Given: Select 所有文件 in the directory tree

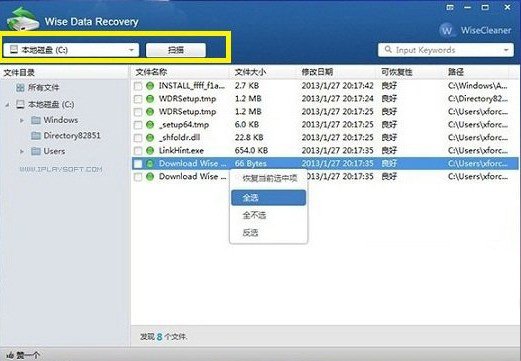Looking at the screenshot, I should click(x=43, y=88).
